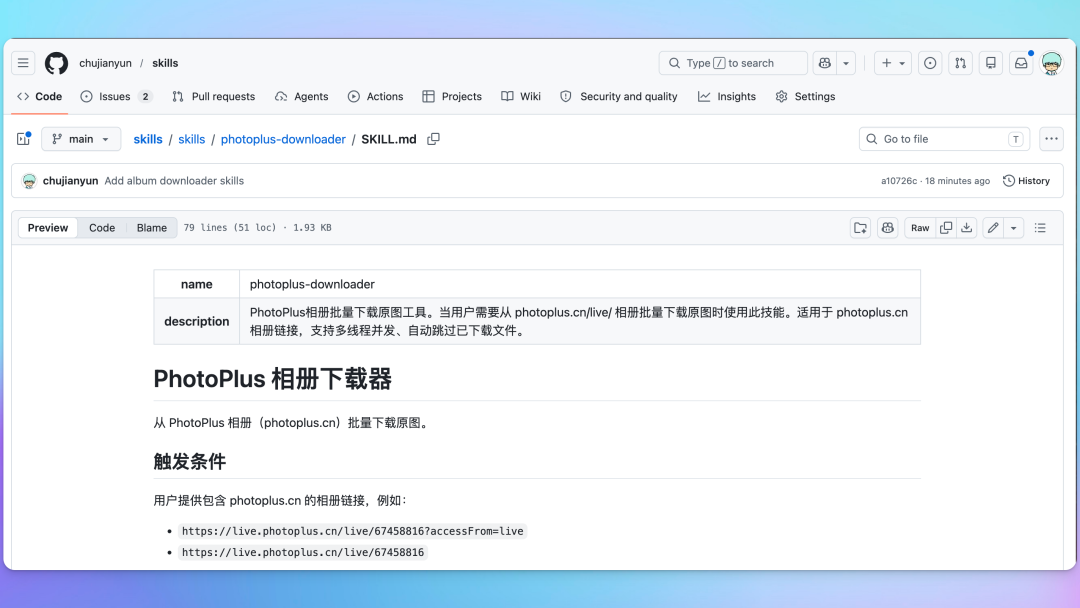This screenshot has height=608, width=1080.
Task: View your pull requests icon in header
Action: (960, 63)
